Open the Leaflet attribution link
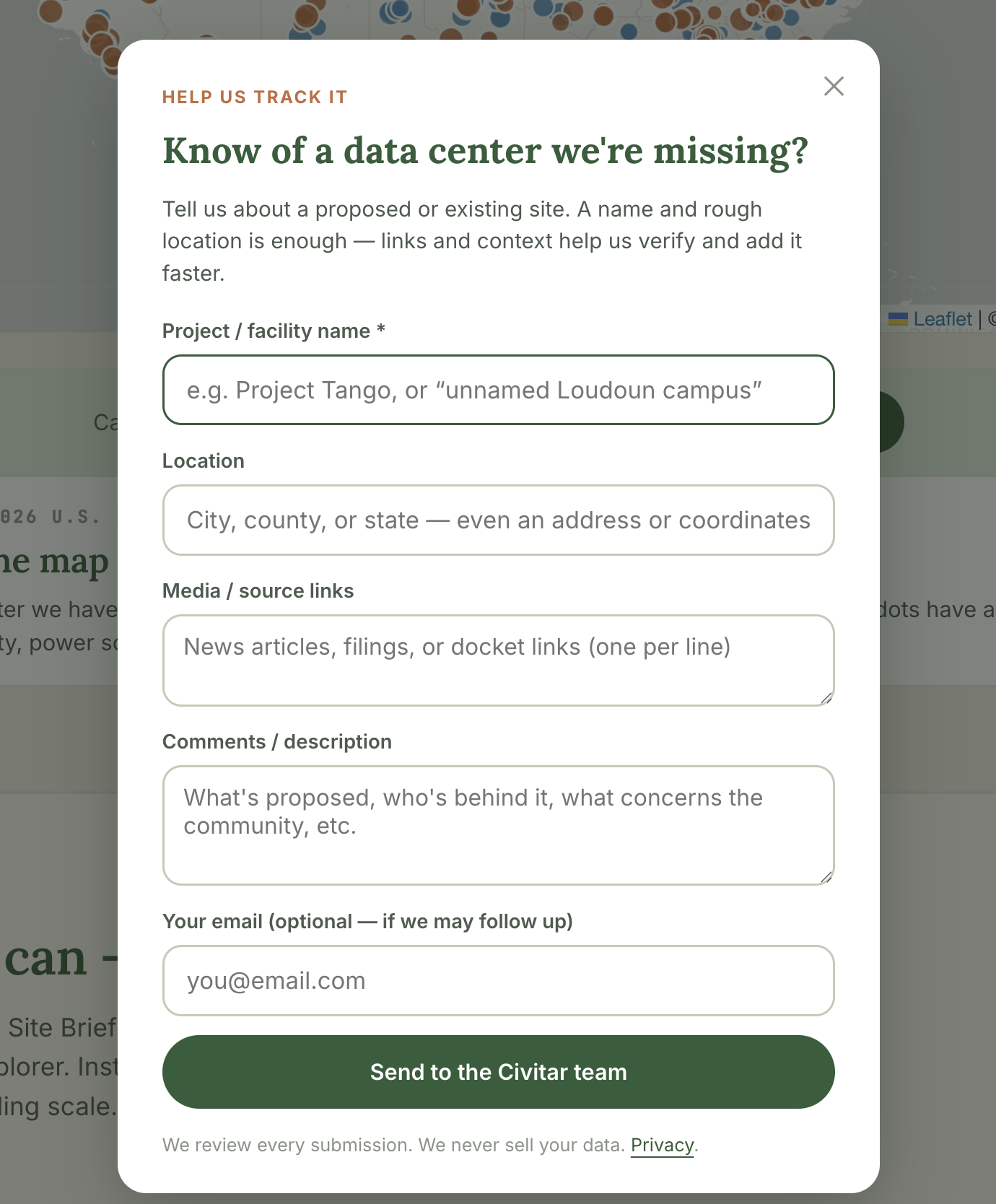 click(x=943, y=319)
